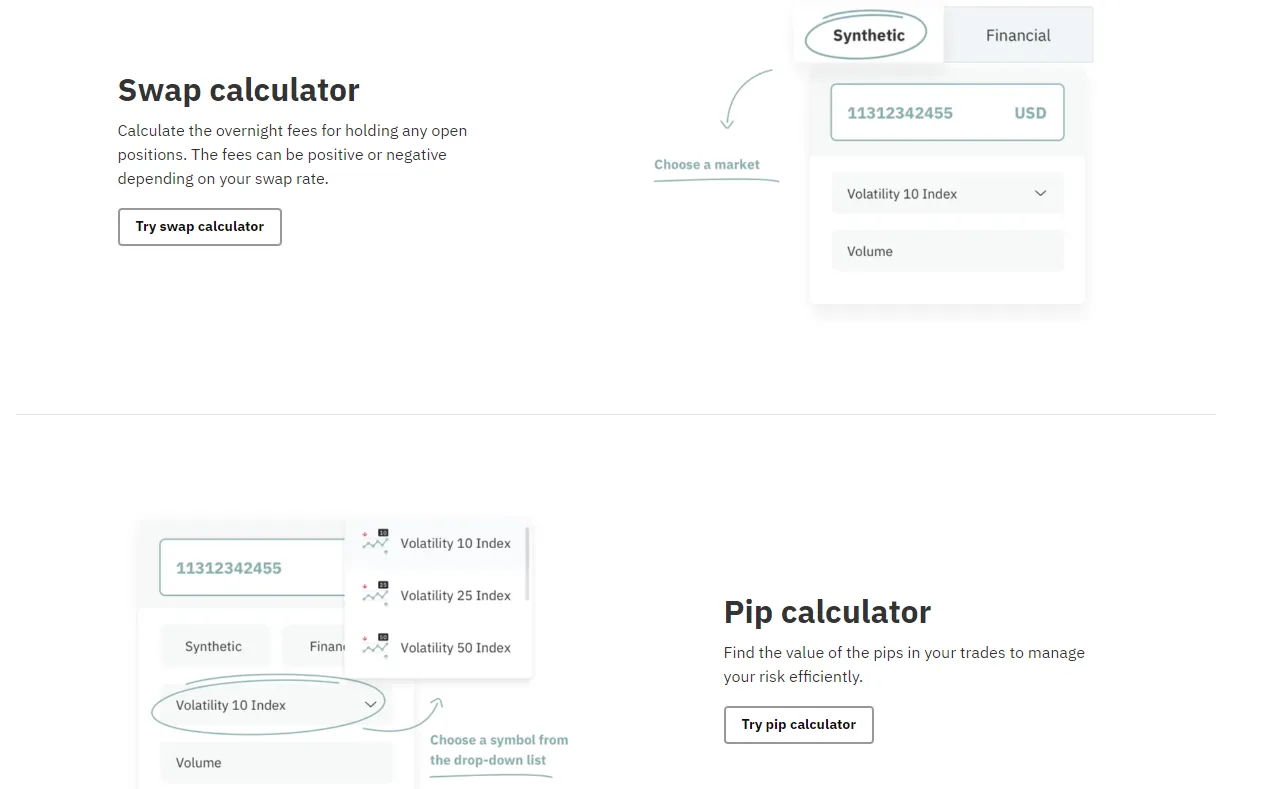
Task: Click the chevron arrow in swap market dropdown
Action: pyautogui.click(x=1040, y=194)
